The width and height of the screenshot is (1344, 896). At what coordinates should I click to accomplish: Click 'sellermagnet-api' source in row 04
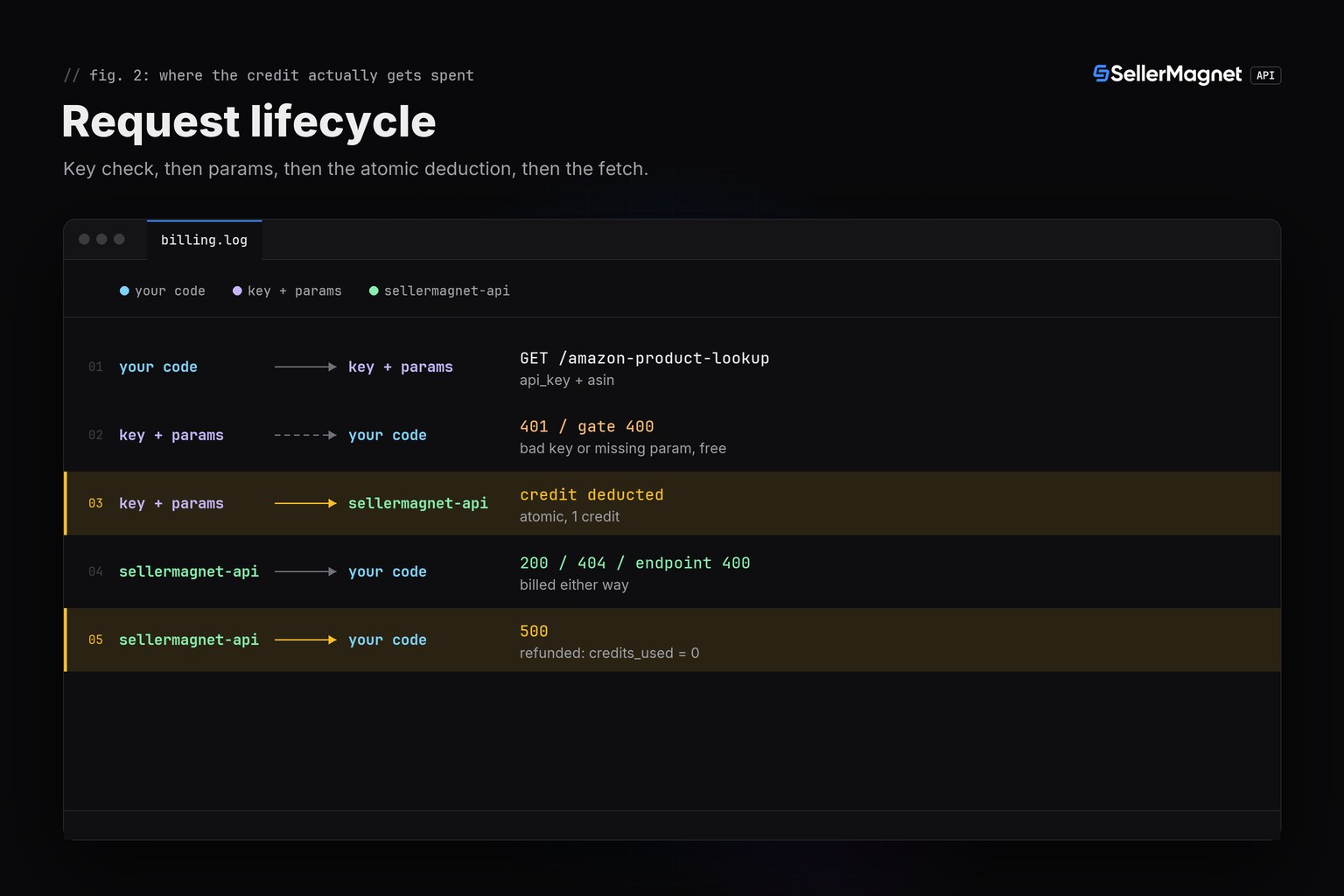pyautogui.click(x=189, y=571)
